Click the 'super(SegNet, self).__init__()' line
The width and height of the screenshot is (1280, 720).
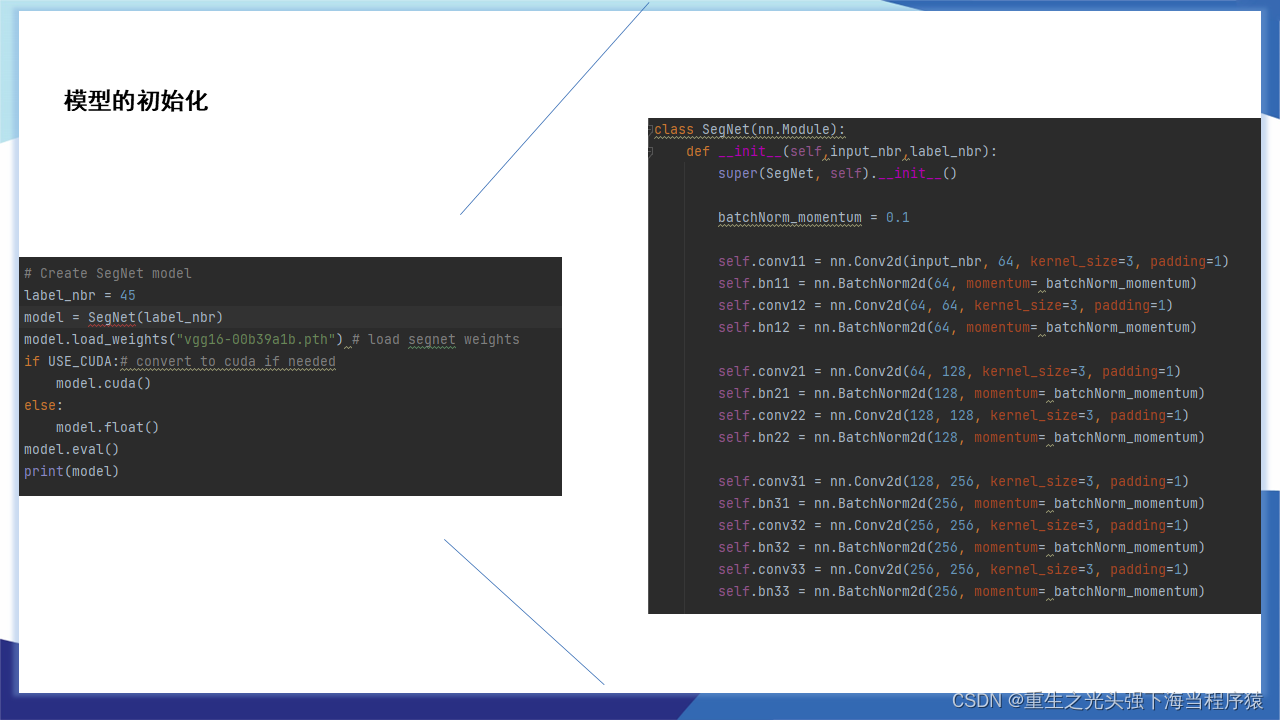click(x=838, y=174)
